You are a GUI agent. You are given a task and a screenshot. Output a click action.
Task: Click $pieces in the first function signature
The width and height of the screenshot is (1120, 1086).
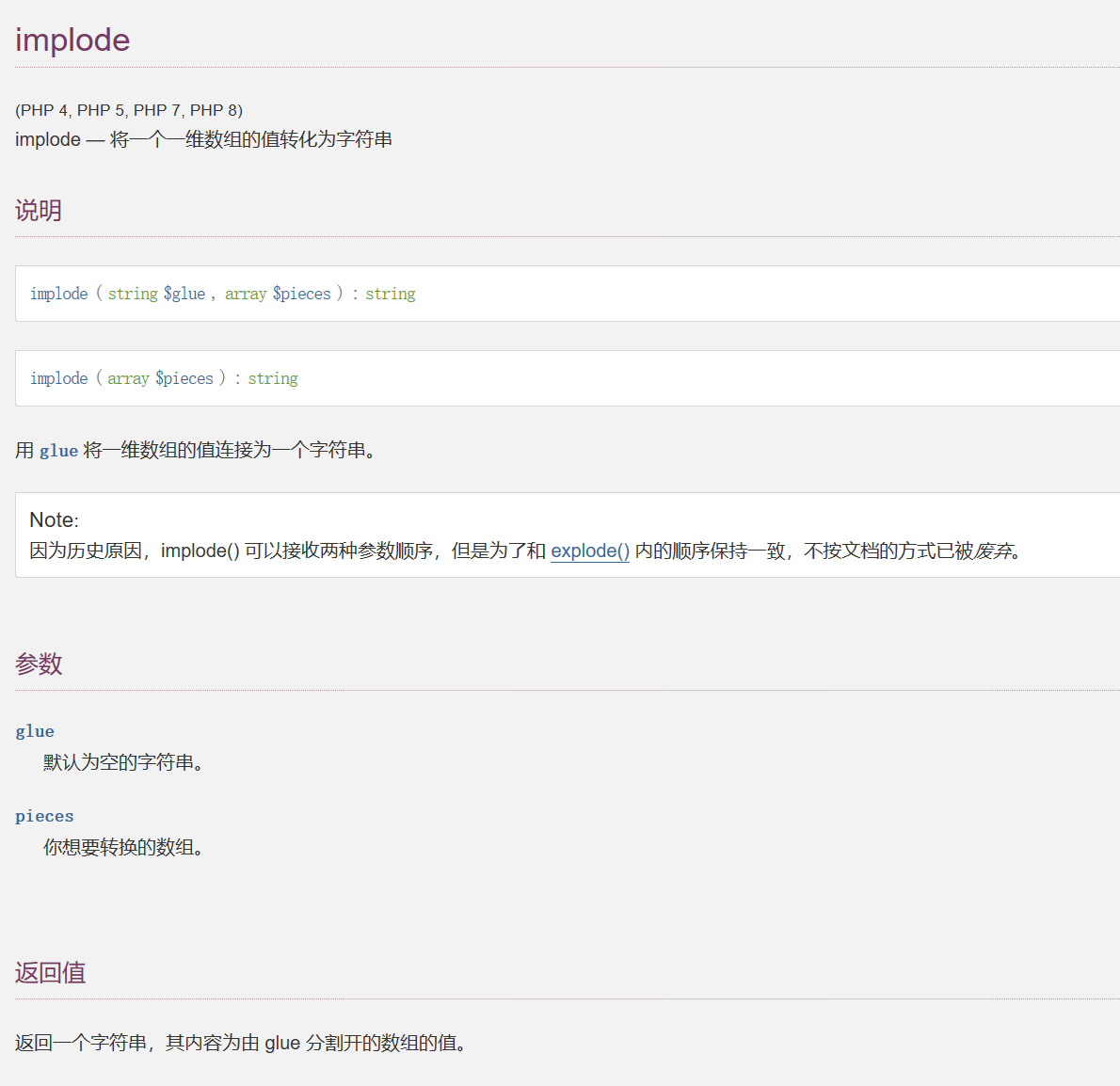(x=301, y=294)
